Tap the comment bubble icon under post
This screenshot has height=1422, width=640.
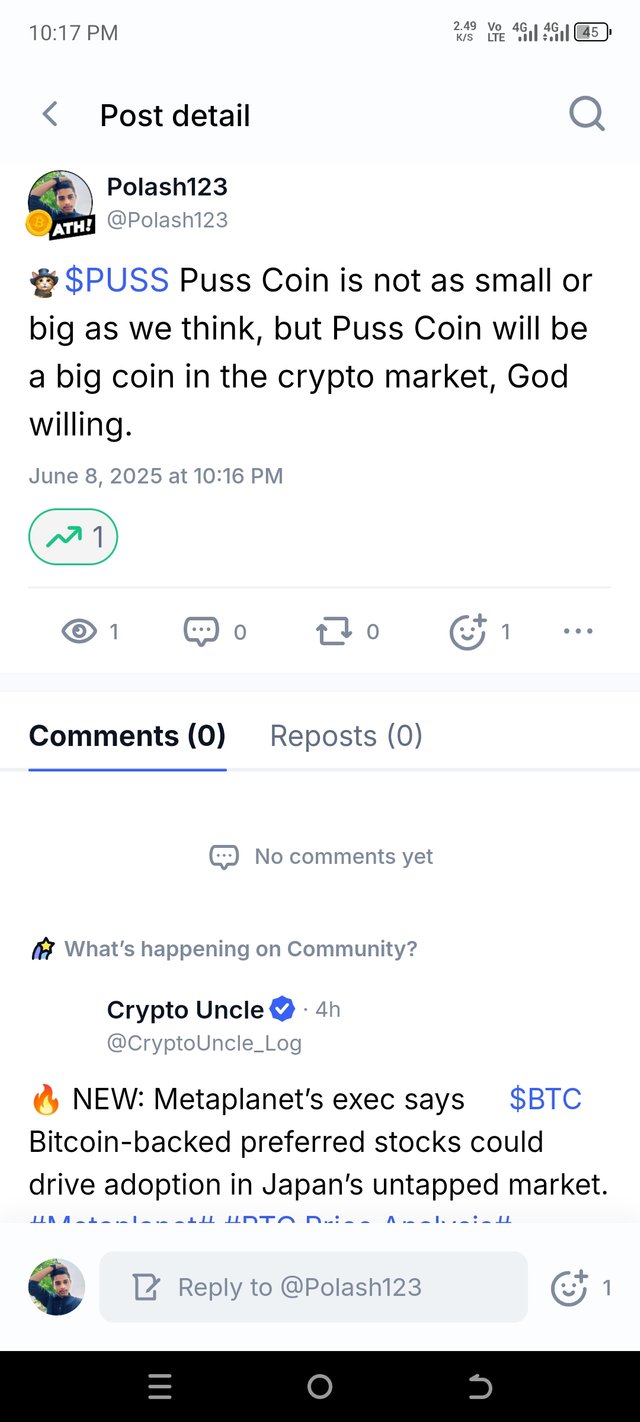[x=201, y=631]
